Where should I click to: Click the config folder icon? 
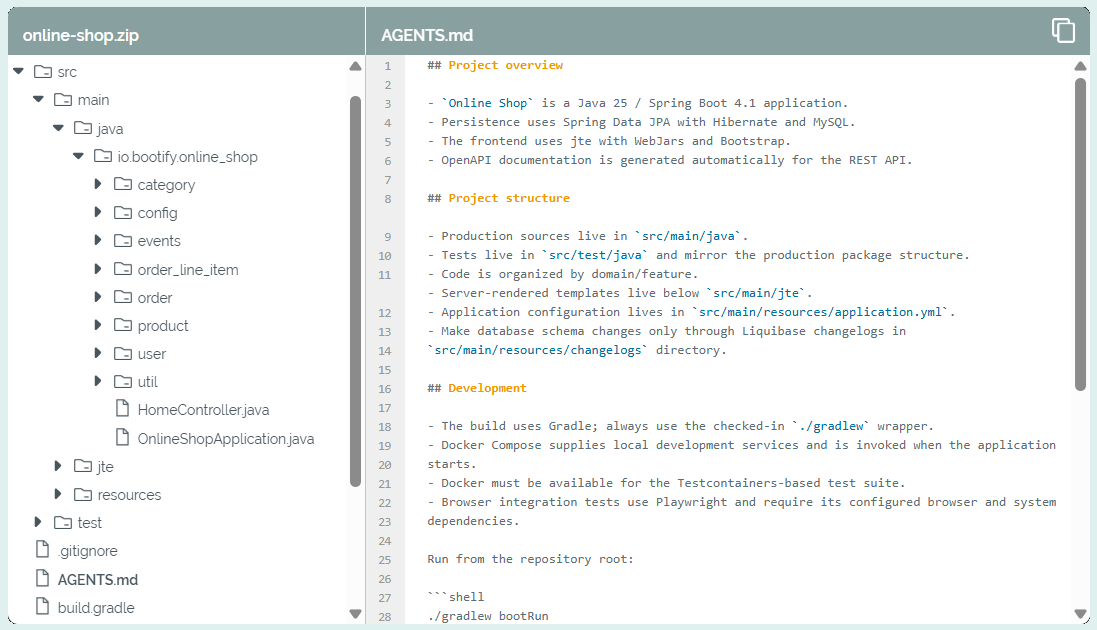(122, 212)
